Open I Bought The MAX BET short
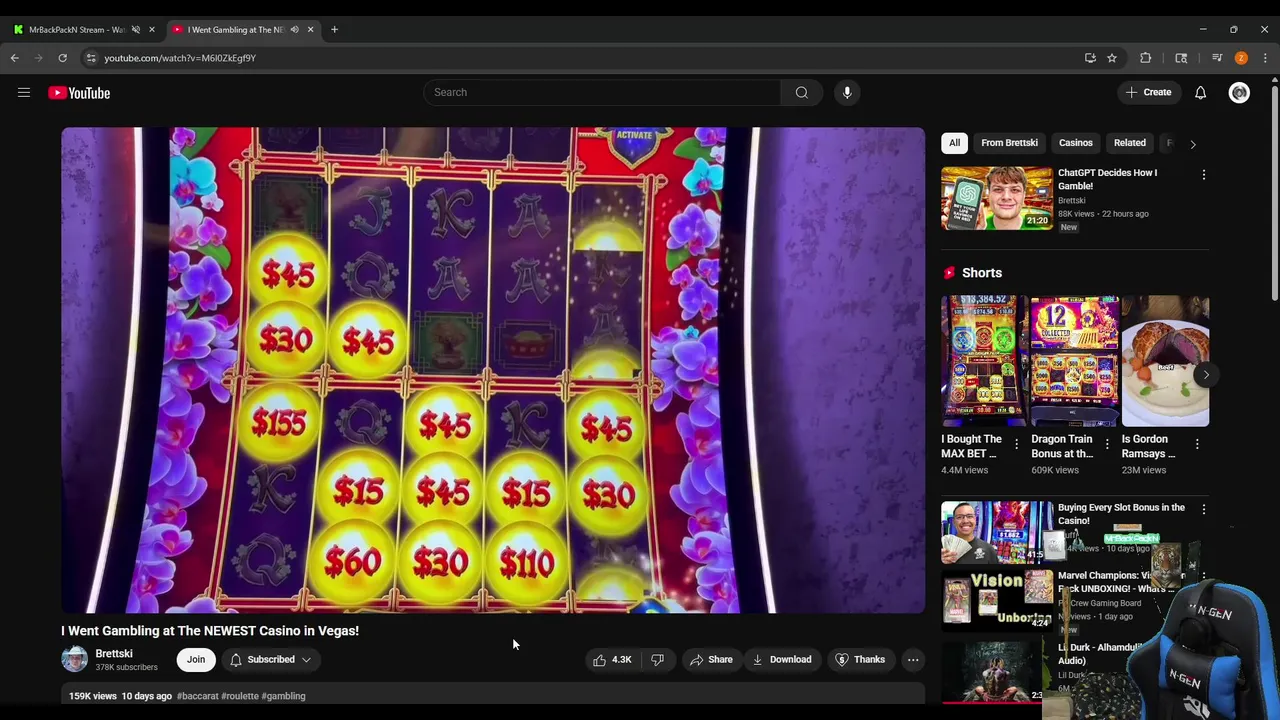Screen dimensions: 1280x720 click(985, 361)
